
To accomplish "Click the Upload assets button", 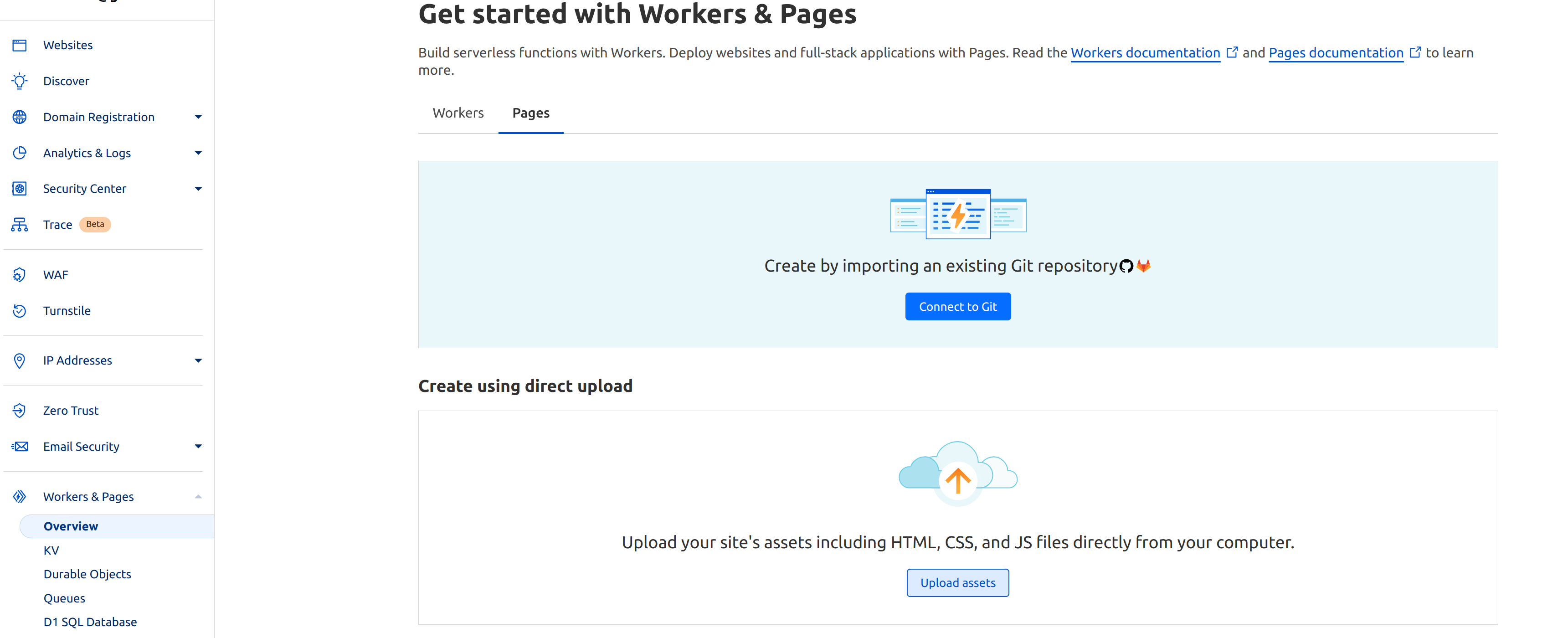I will click(957, 582).
